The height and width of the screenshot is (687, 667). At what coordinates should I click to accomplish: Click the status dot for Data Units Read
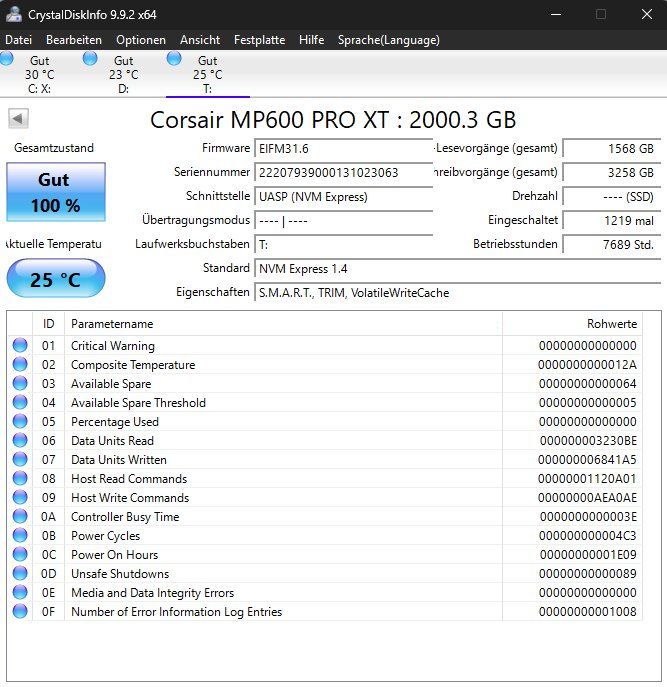pos(20,440)
